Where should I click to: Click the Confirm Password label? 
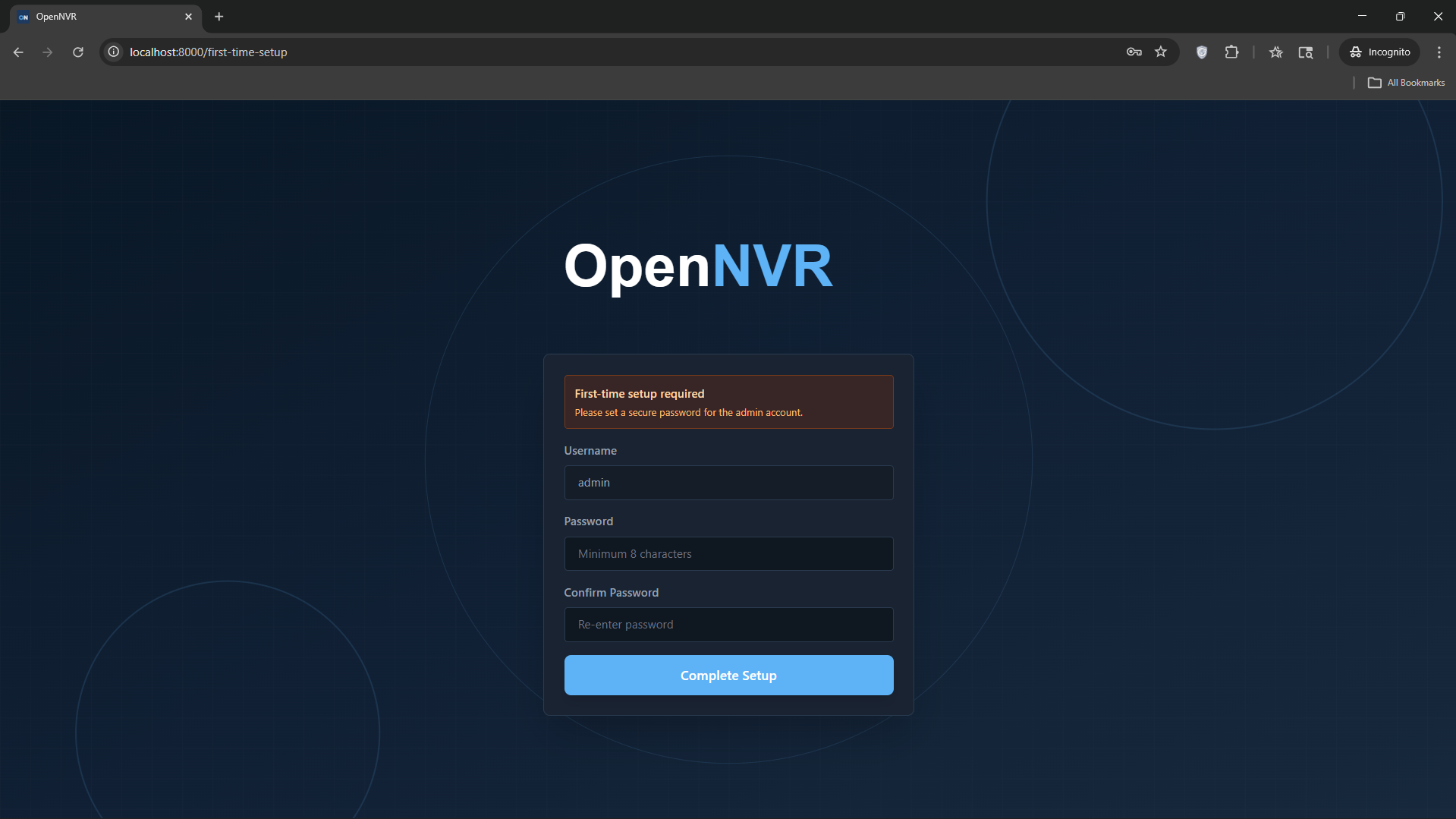pyautogui.click(x=612, y=593)
